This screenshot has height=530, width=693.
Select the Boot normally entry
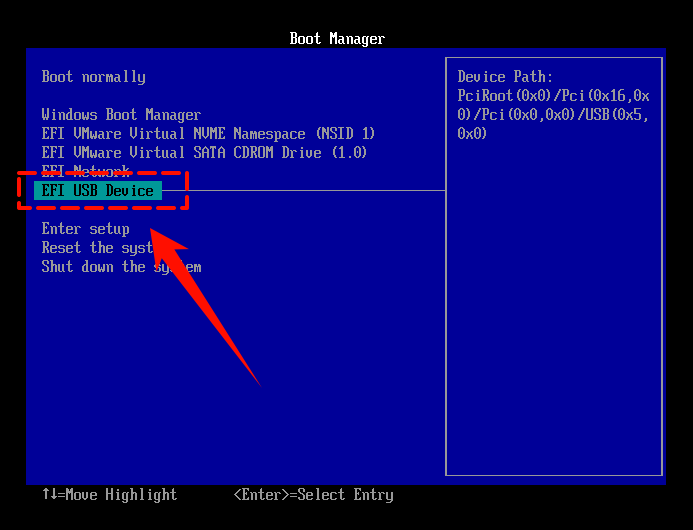[93, 77]
